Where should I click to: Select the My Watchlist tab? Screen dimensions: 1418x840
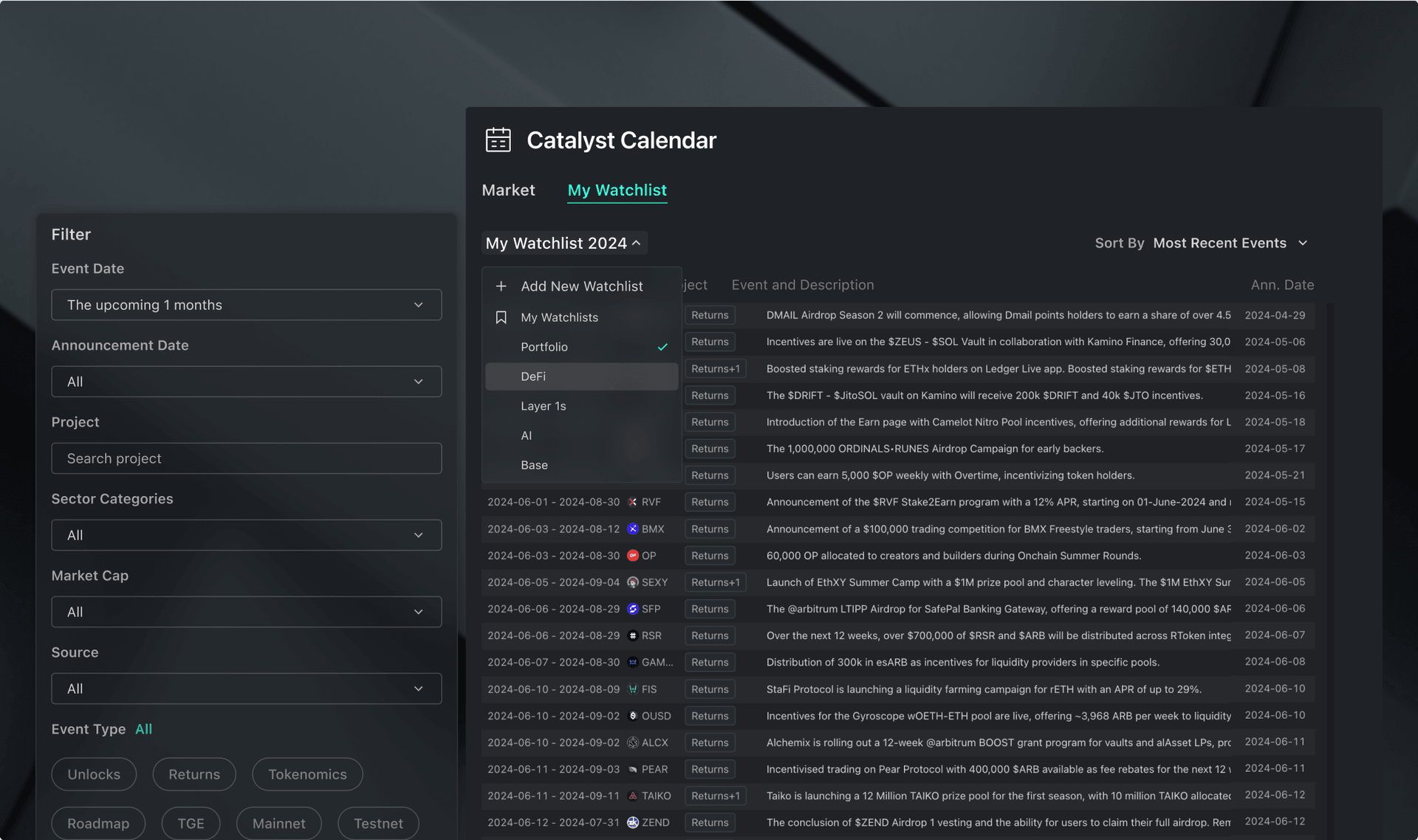617,190
